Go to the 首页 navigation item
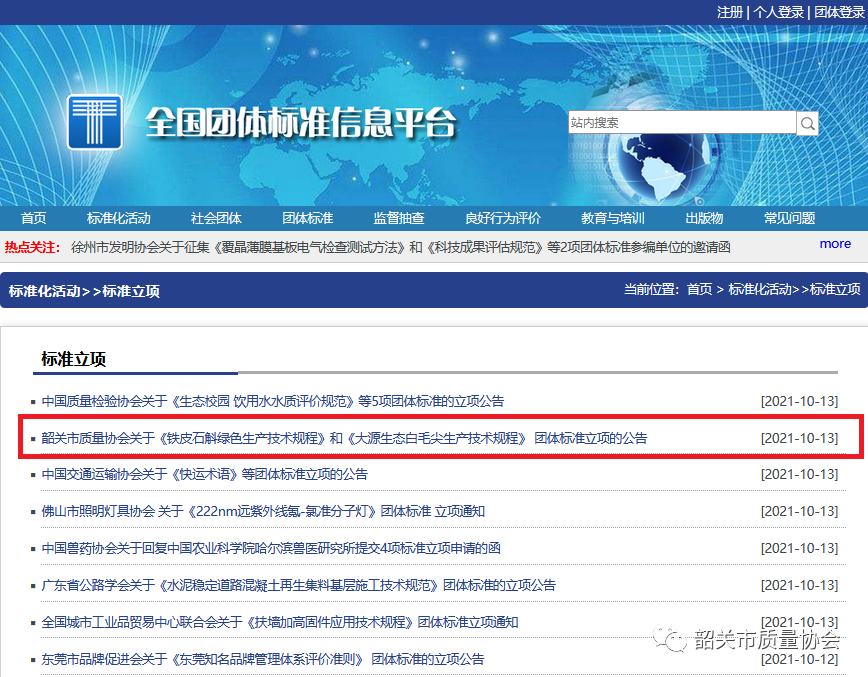Viewport: 868px width, 677px height. click(34, 218)
